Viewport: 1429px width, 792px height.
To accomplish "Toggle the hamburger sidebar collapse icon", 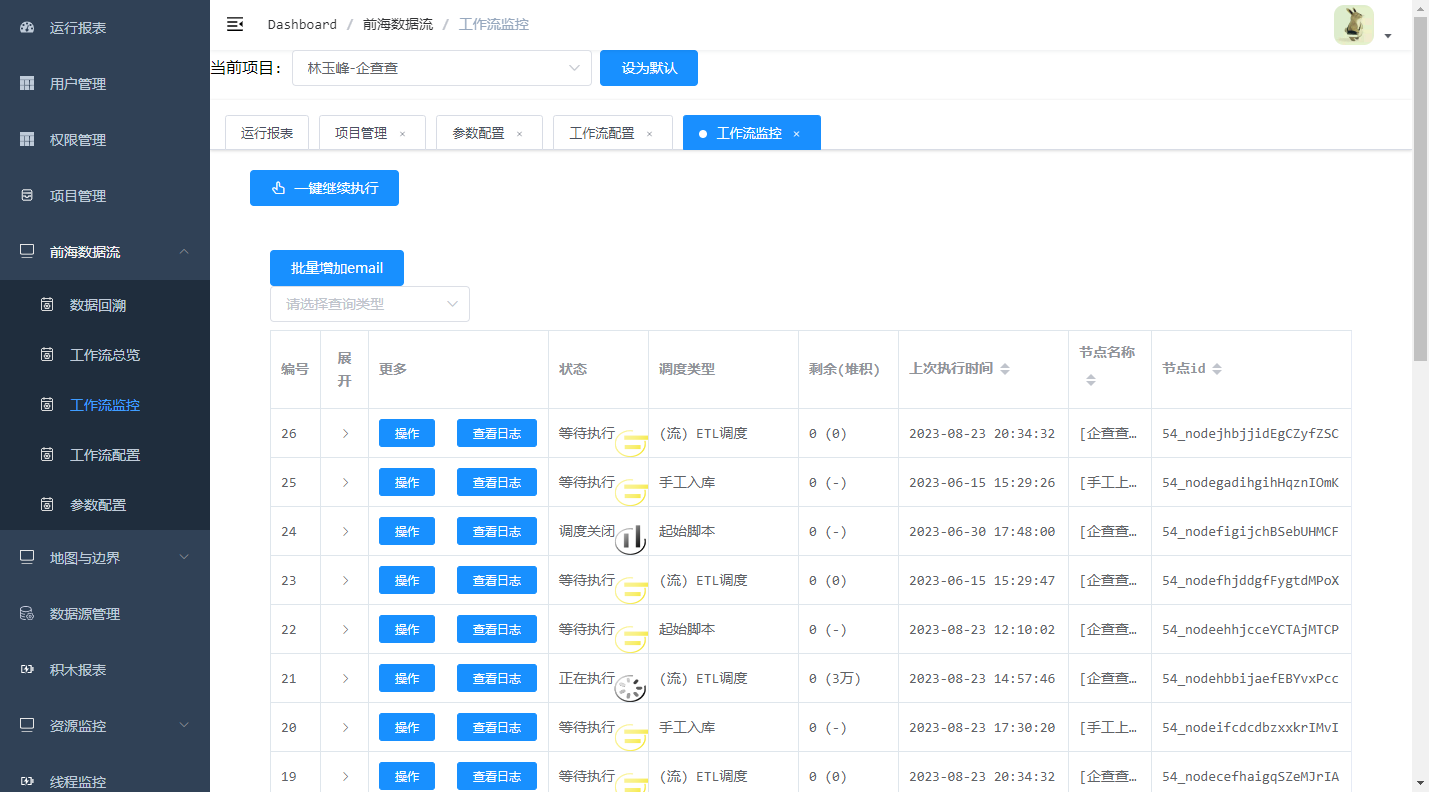I will coord(235,24).
